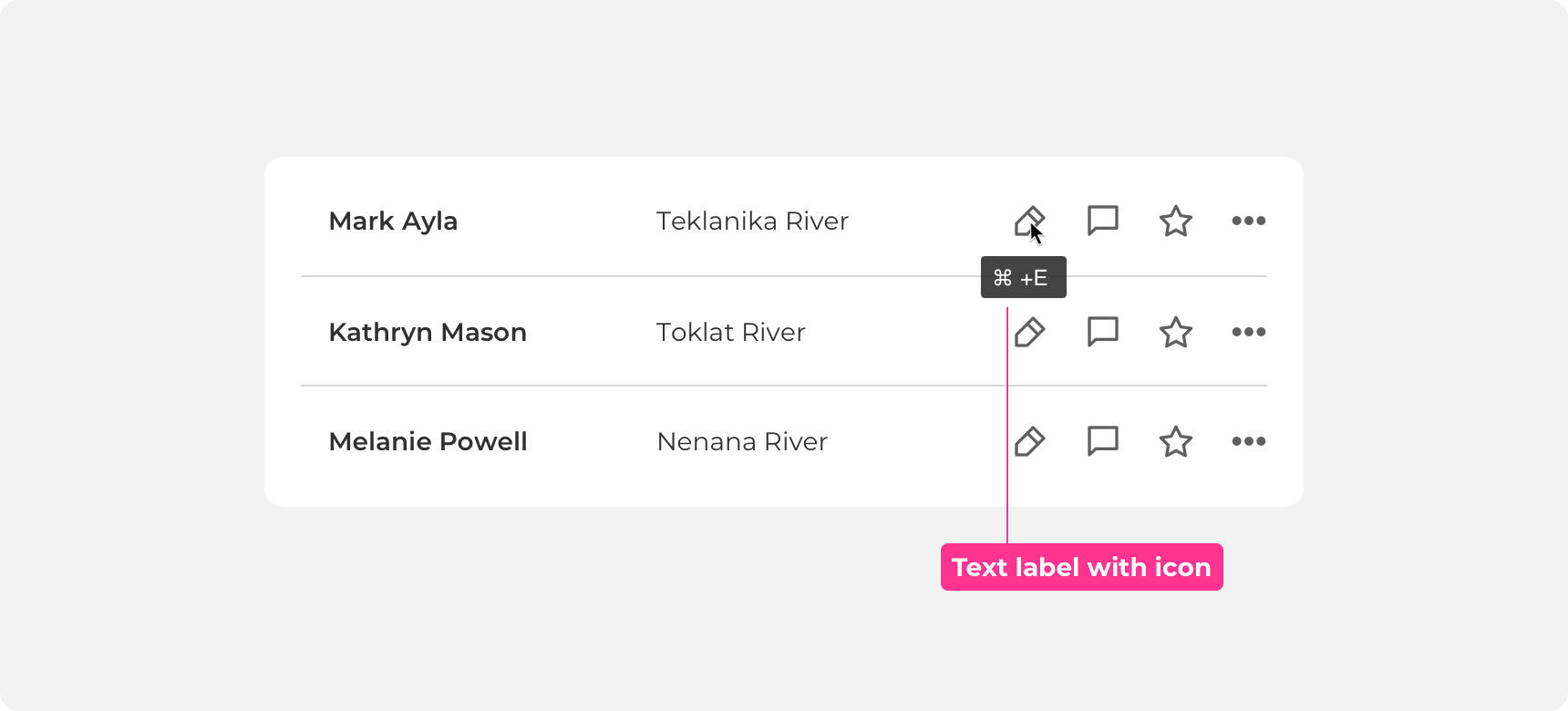Open comments for Melanie Powell row
The height and width of the screenshot is (711, 1568).
(x=1103, y=441)
